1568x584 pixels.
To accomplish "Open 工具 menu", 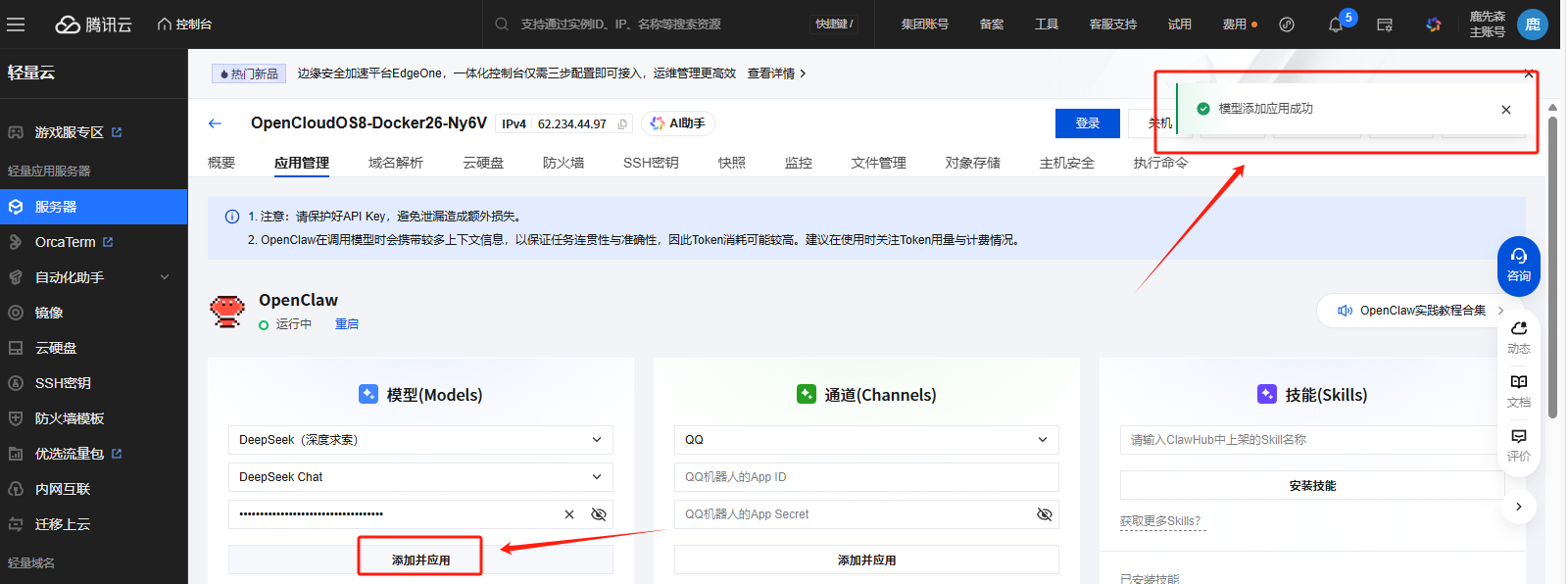I will coord(1046,24).
